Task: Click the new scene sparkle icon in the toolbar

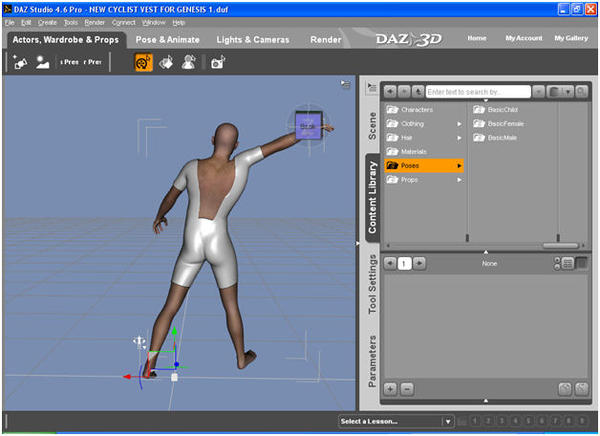Action: click(20, 62)
